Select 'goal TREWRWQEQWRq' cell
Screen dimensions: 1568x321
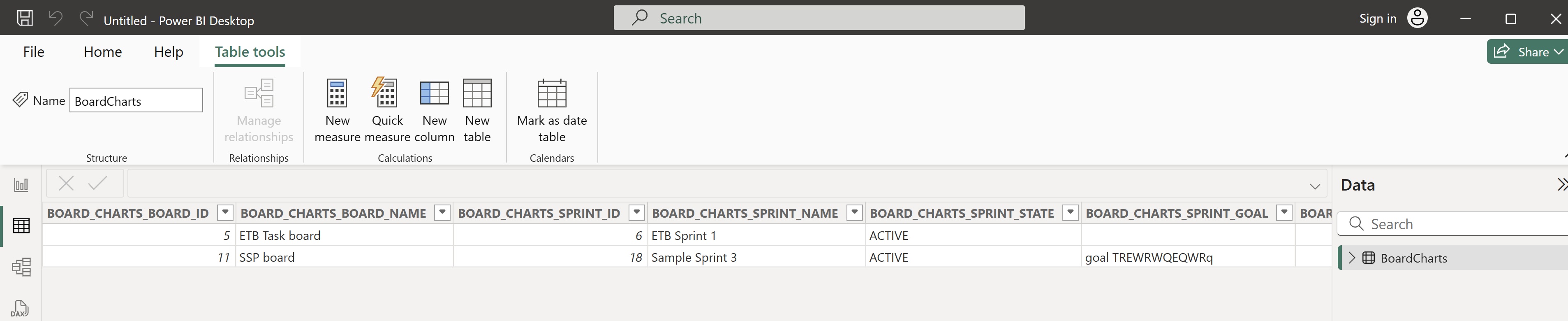click(x=1188, y=257)
